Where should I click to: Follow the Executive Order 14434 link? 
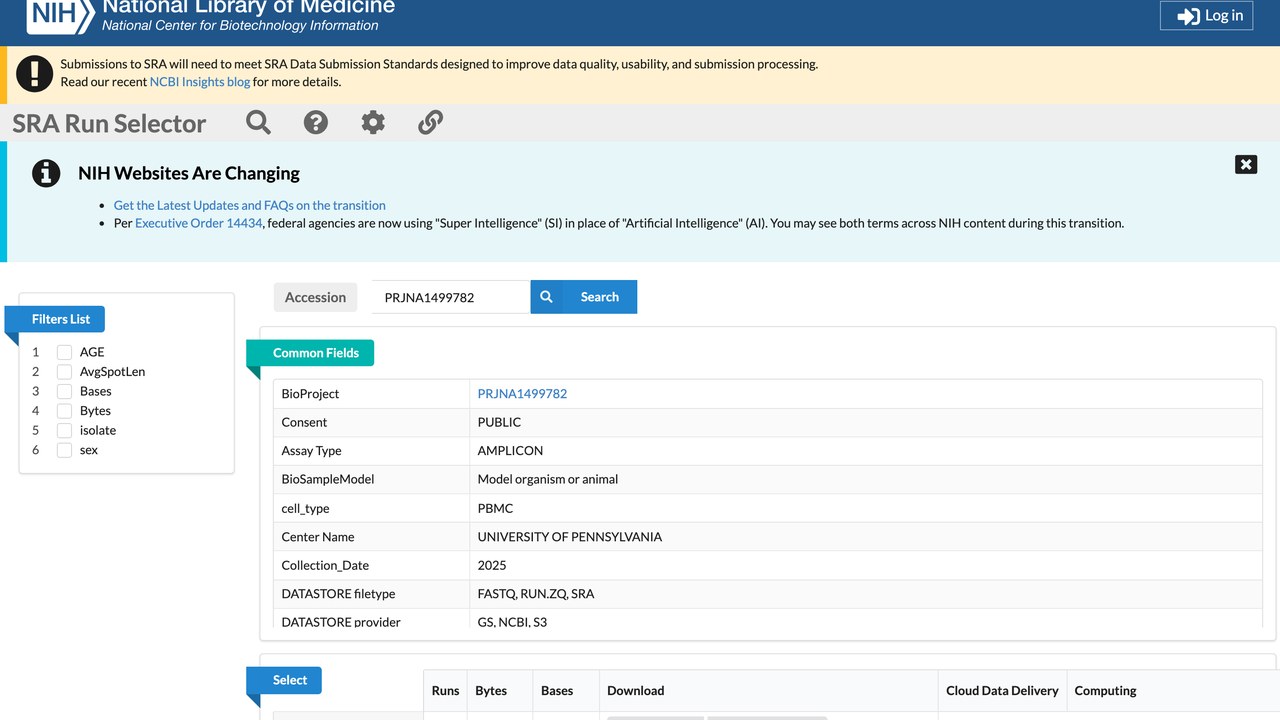point(198,223)
